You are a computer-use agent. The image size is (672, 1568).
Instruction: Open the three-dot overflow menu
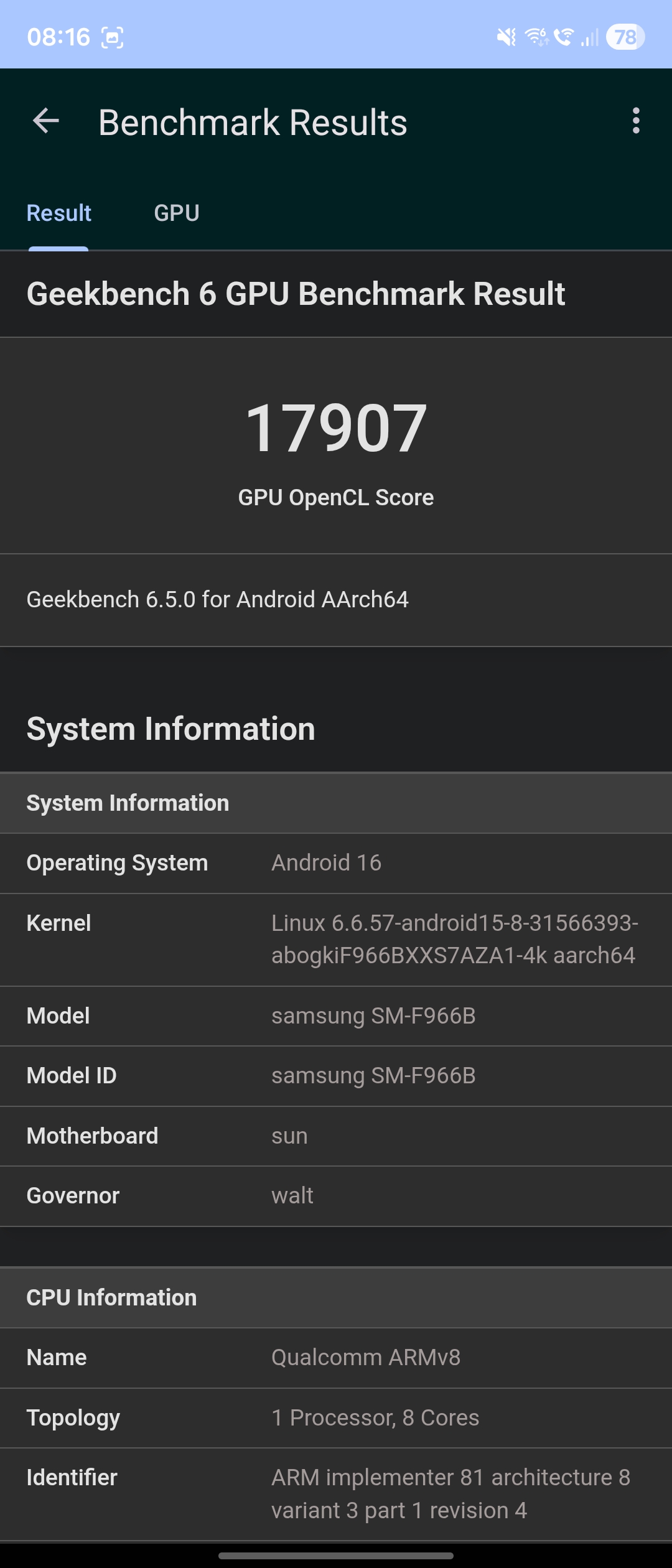635,121
